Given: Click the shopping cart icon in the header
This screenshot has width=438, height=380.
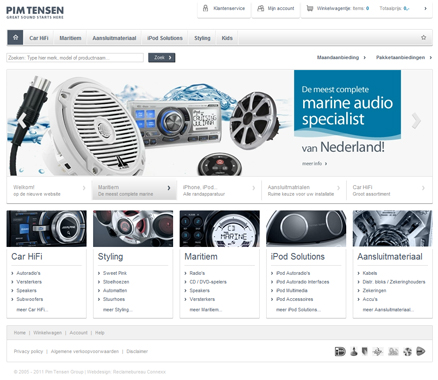Looking at the screenshot, I should click(x=310, y=8).
